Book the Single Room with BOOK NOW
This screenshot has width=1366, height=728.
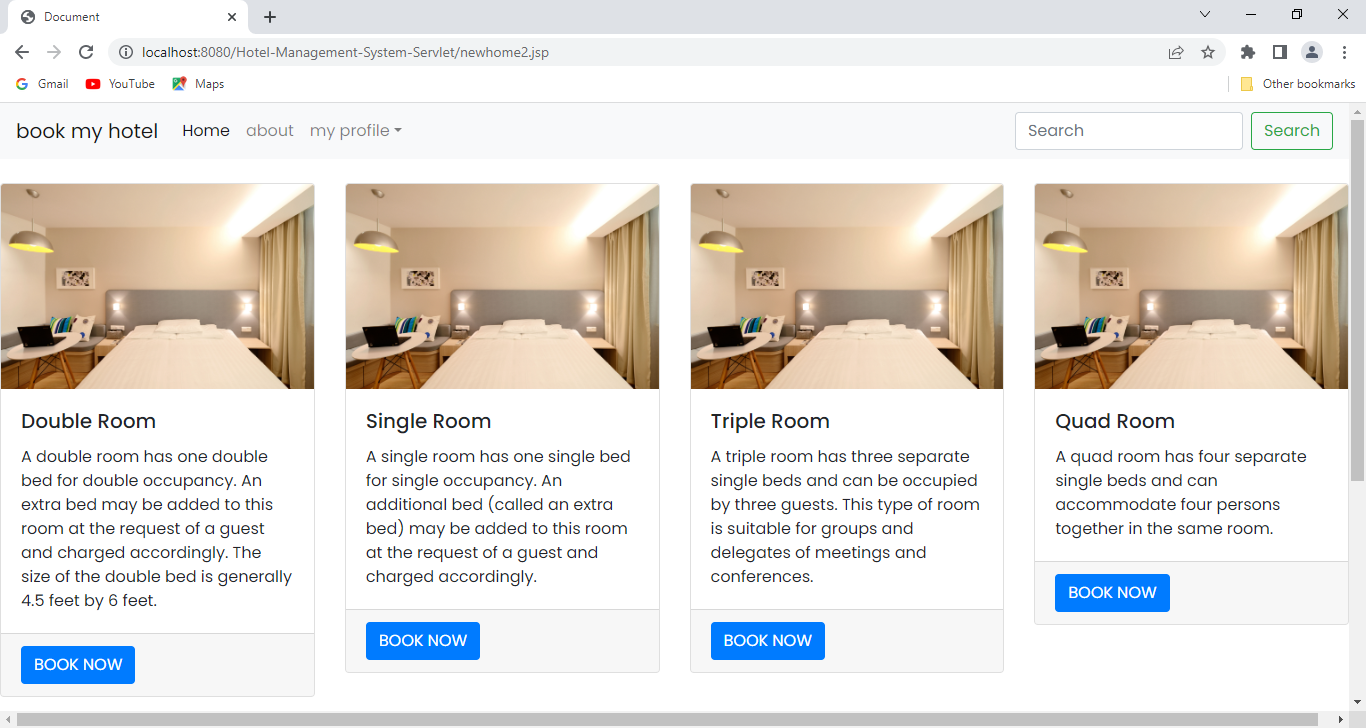coord(423,641)
